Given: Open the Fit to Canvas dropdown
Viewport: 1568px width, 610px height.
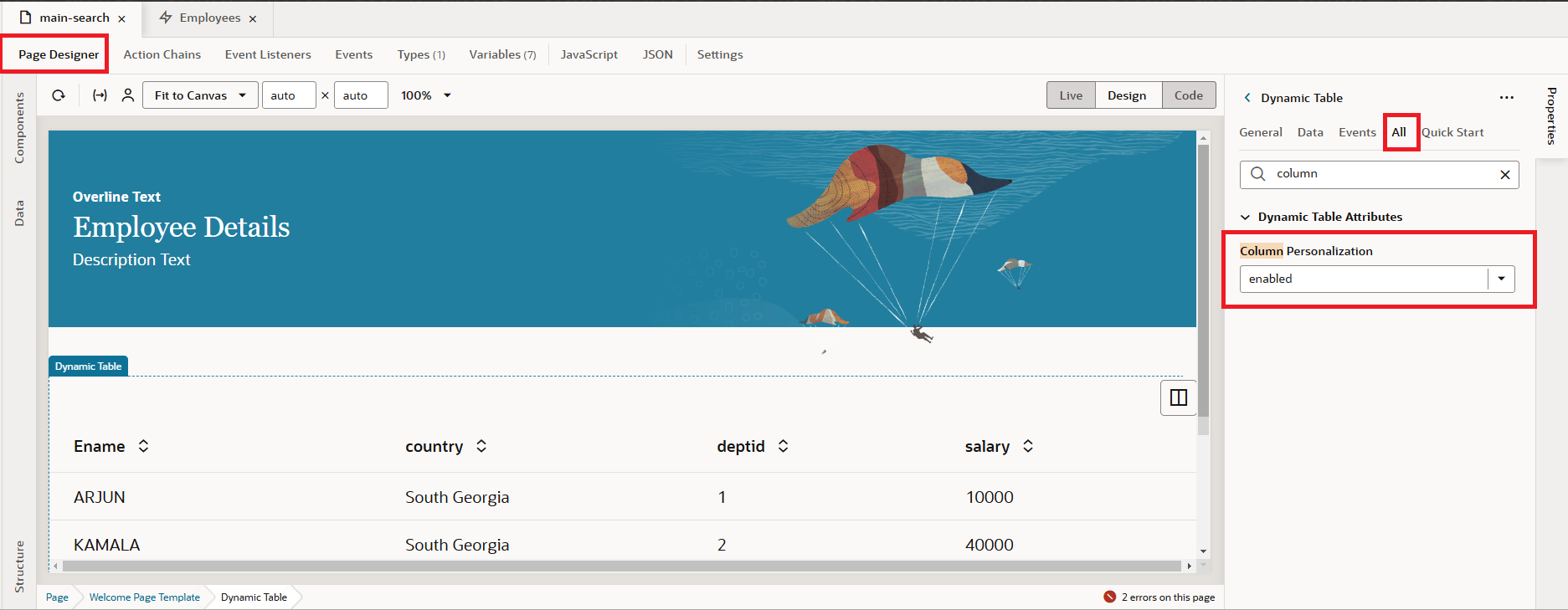Looking at the screenshot, I should pyautogui.click(x=199, y=95).
